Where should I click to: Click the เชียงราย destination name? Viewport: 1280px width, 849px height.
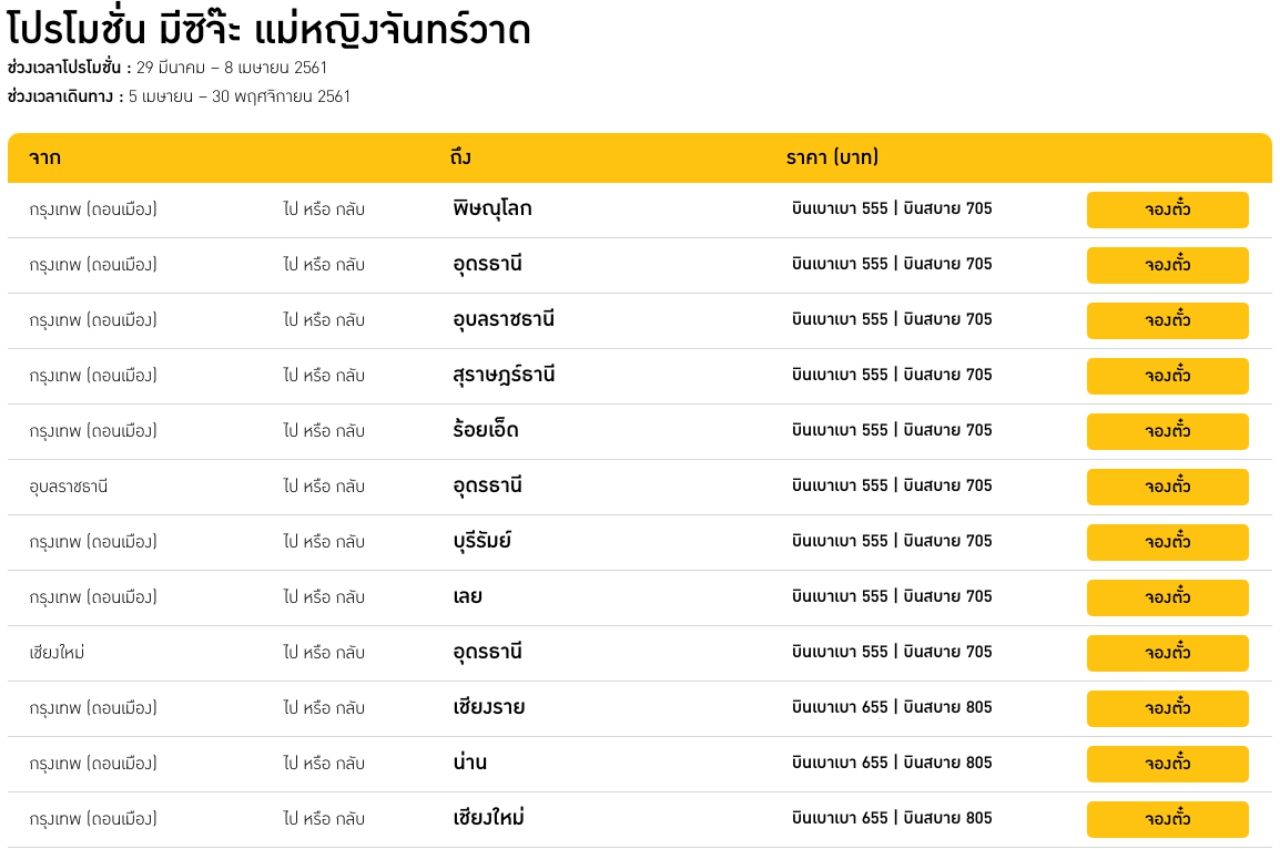(x=488, y=708)
